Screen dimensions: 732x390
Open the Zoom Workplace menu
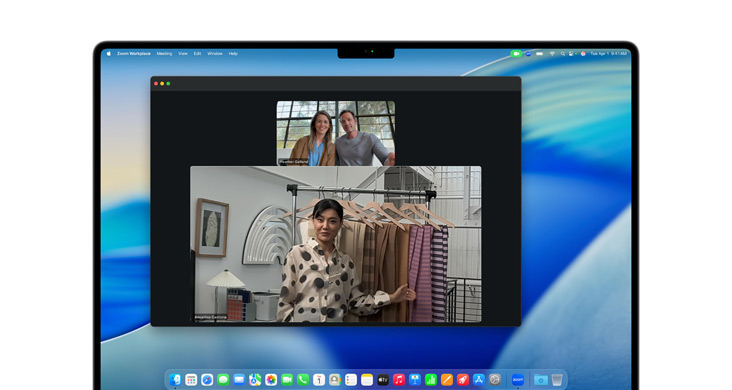tap(134, 54)
